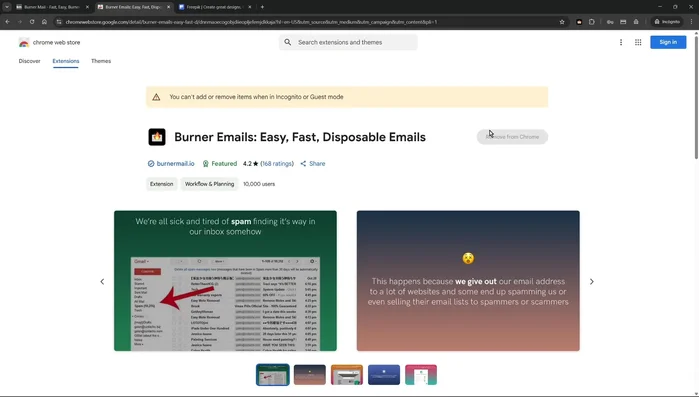Open the payment methods card icon

(623, 22)
